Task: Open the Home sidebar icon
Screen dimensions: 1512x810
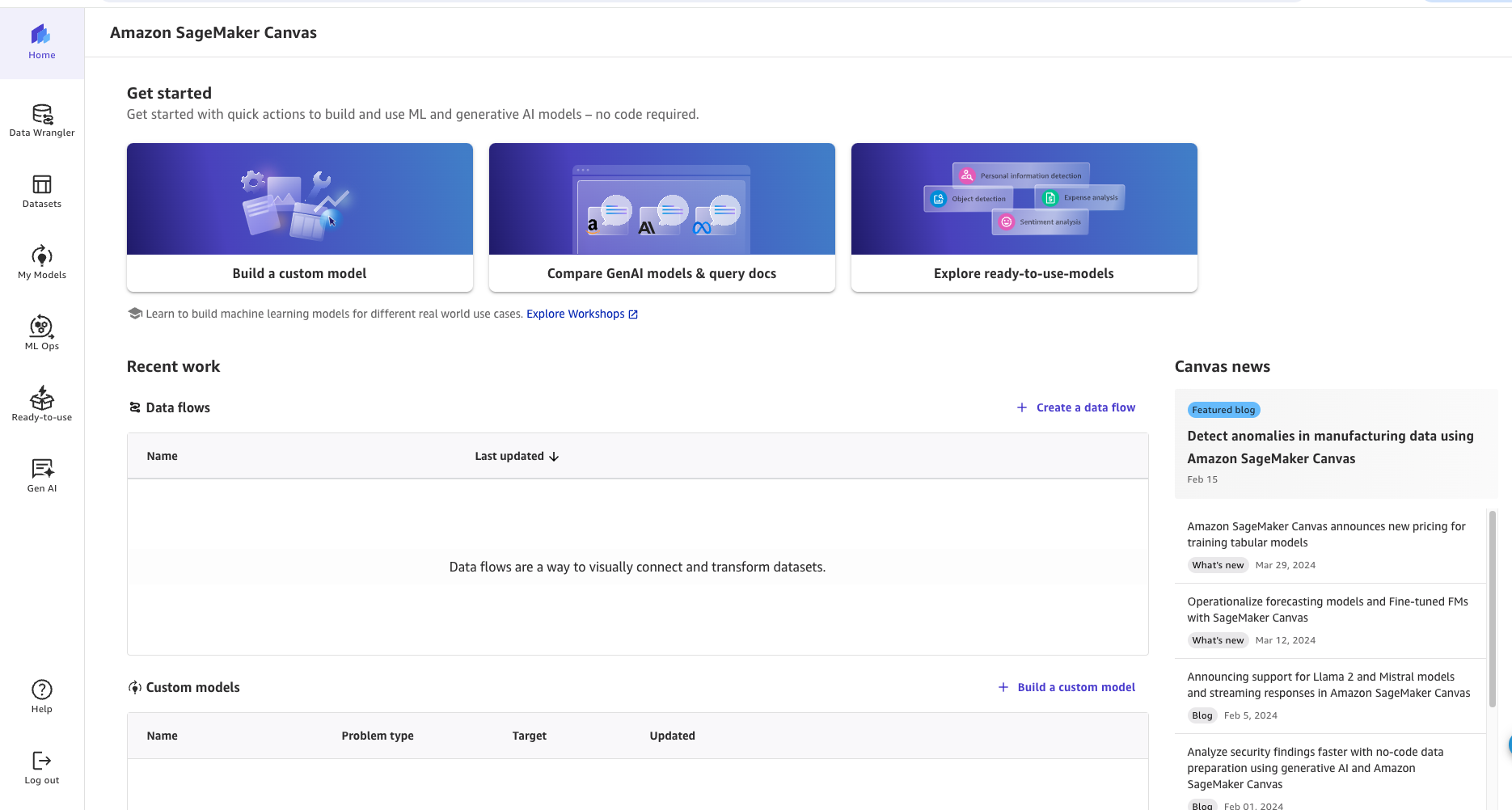Action: coord(41,43)
